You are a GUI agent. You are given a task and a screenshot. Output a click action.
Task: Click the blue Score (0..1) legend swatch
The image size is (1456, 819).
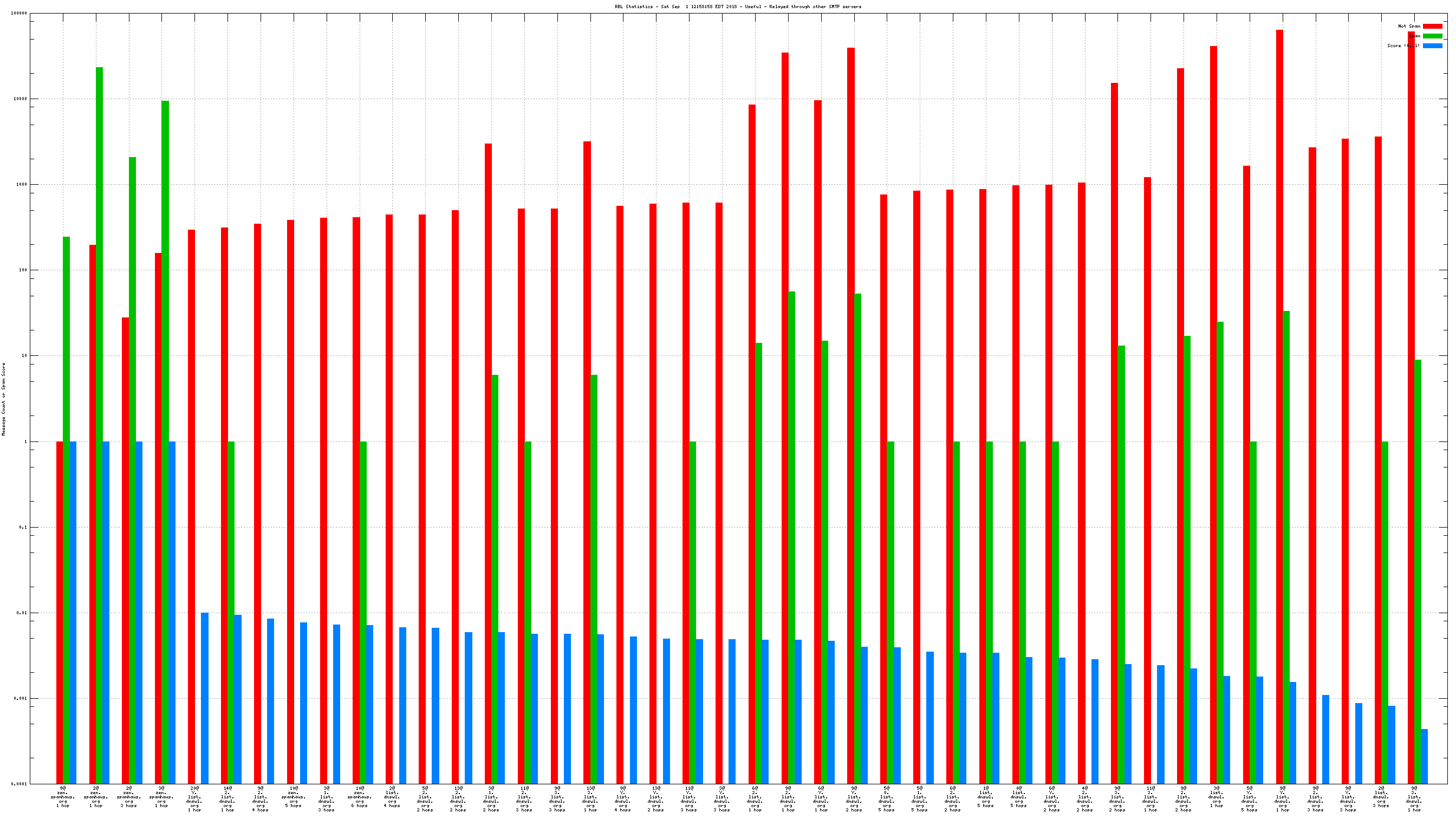(1432, 46)
